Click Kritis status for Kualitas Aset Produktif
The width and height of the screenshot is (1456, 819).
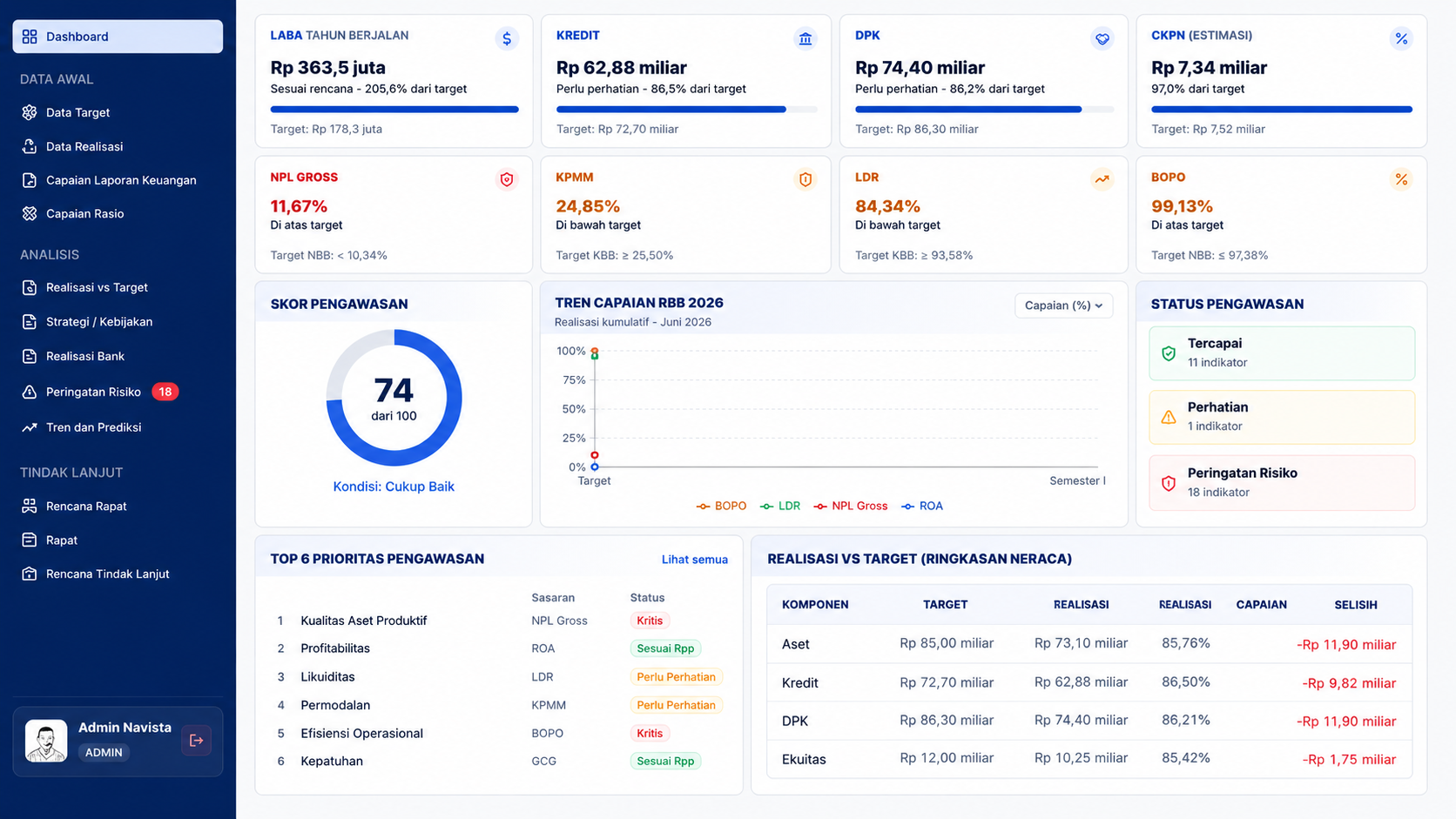click(650, 621)
